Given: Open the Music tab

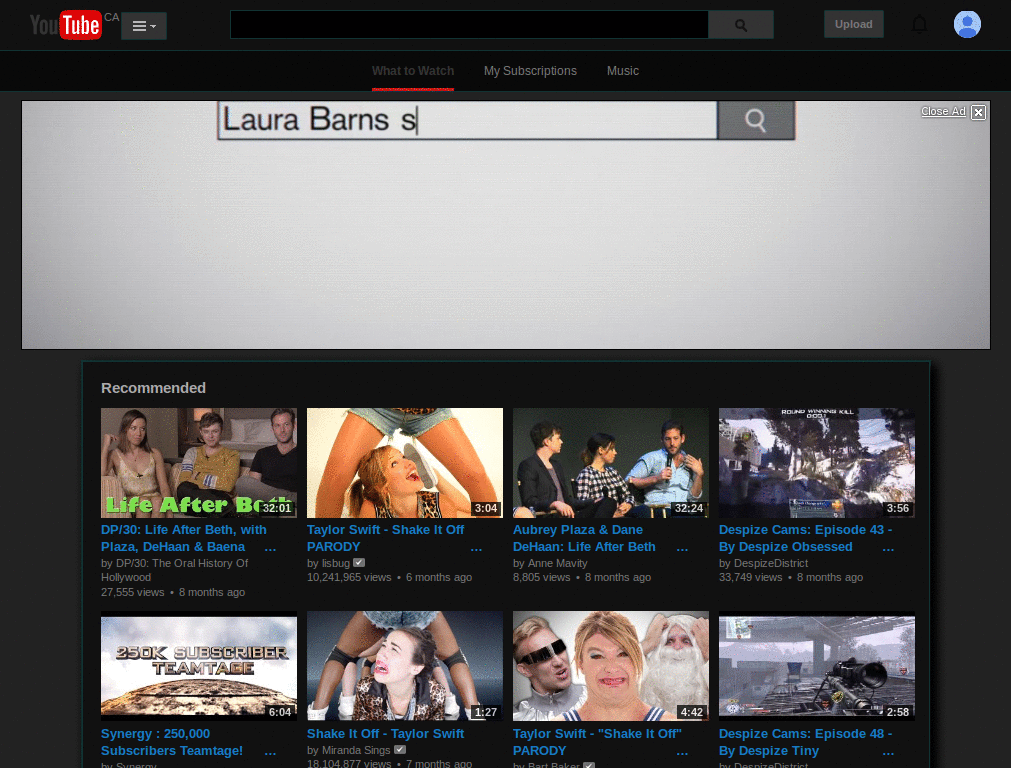Looking at the screenshot, I should click(622, 71).
